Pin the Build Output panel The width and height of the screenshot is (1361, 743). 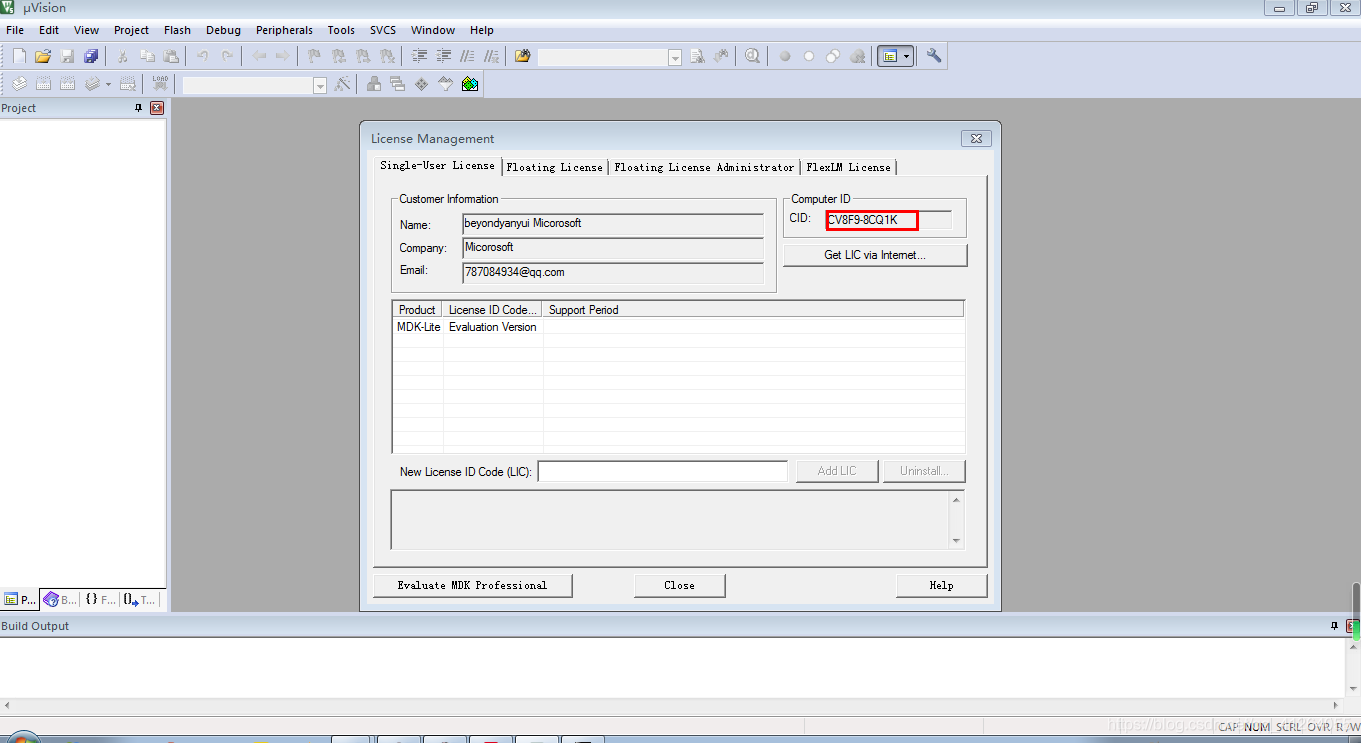[1334, 626]
